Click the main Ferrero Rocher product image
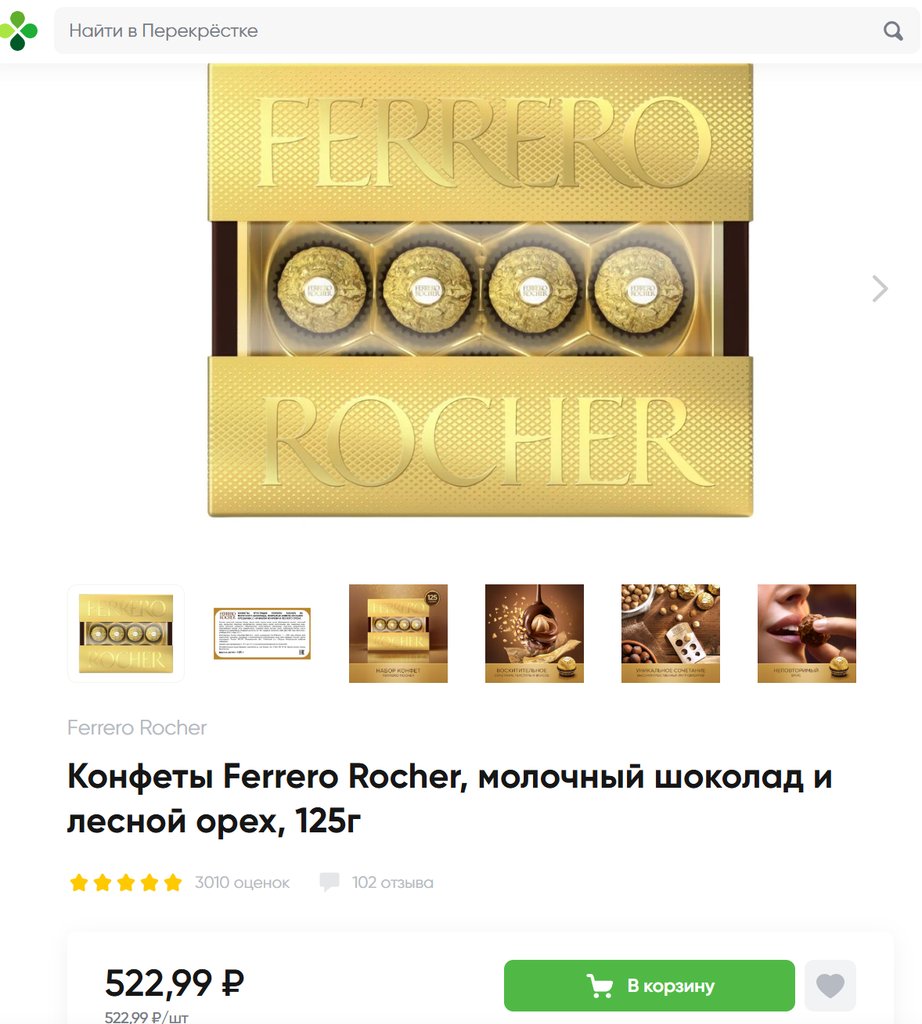Viewport: 922px width, 1024px height. [481, 290]
